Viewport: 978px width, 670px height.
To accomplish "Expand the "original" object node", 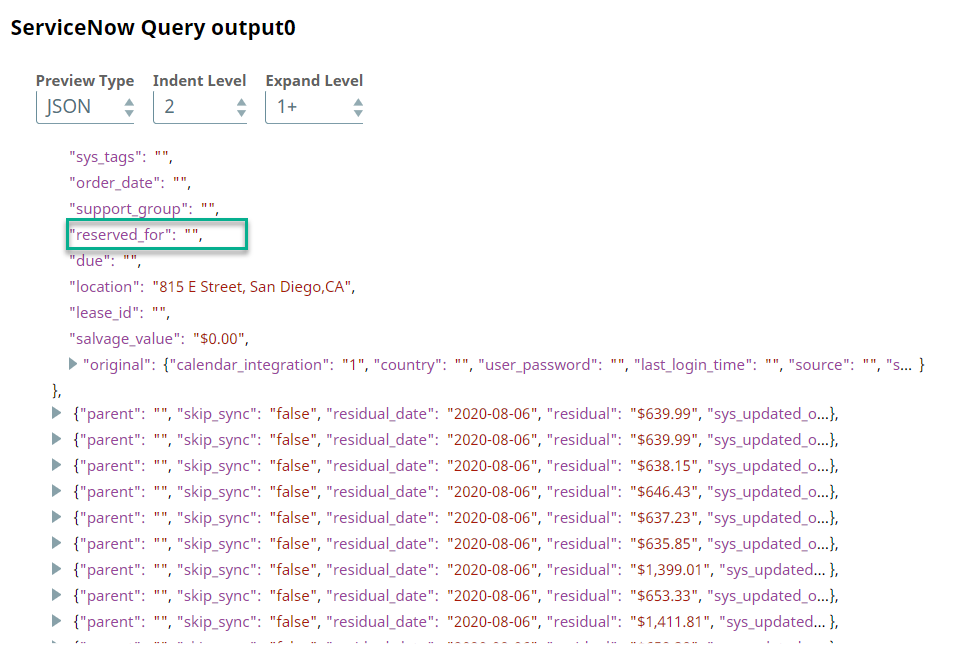I will tap(72, 364).
